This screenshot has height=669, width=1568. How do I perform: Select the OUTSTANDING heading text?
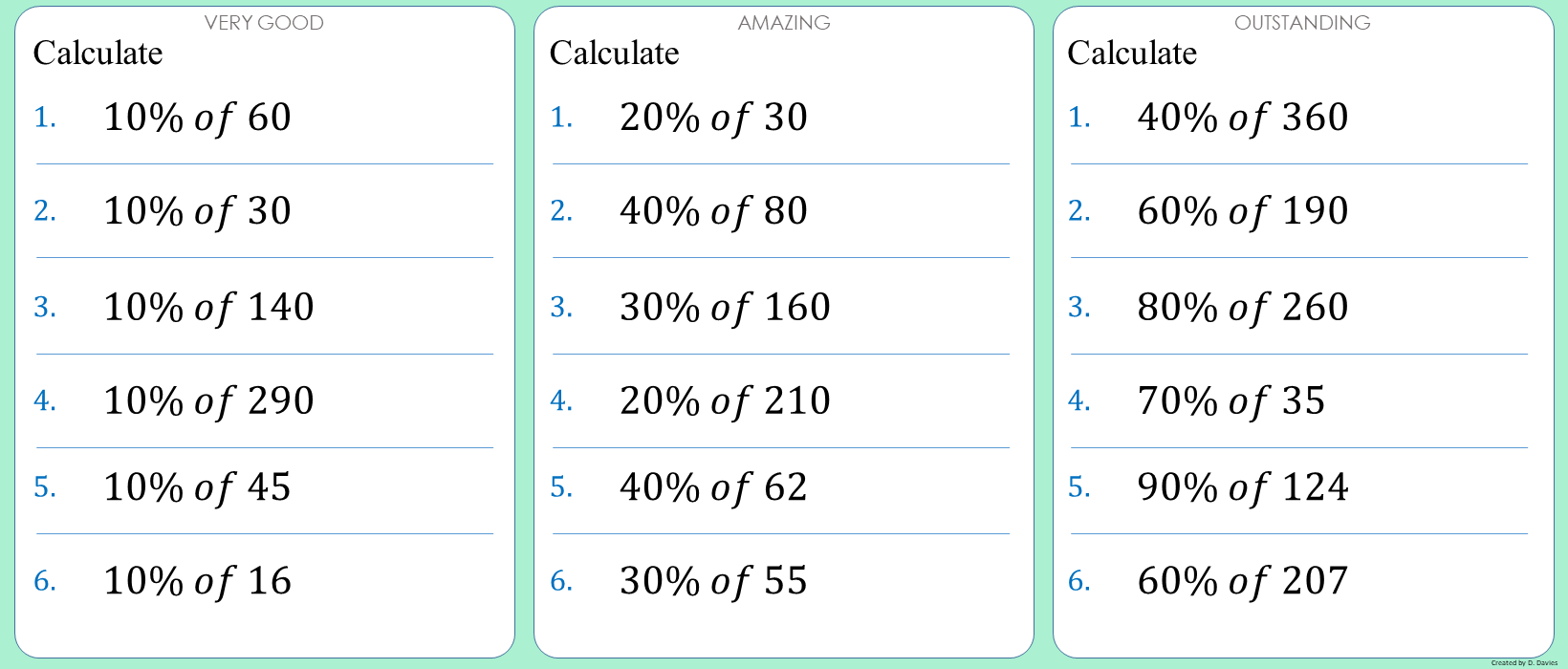coord(1302,23)
